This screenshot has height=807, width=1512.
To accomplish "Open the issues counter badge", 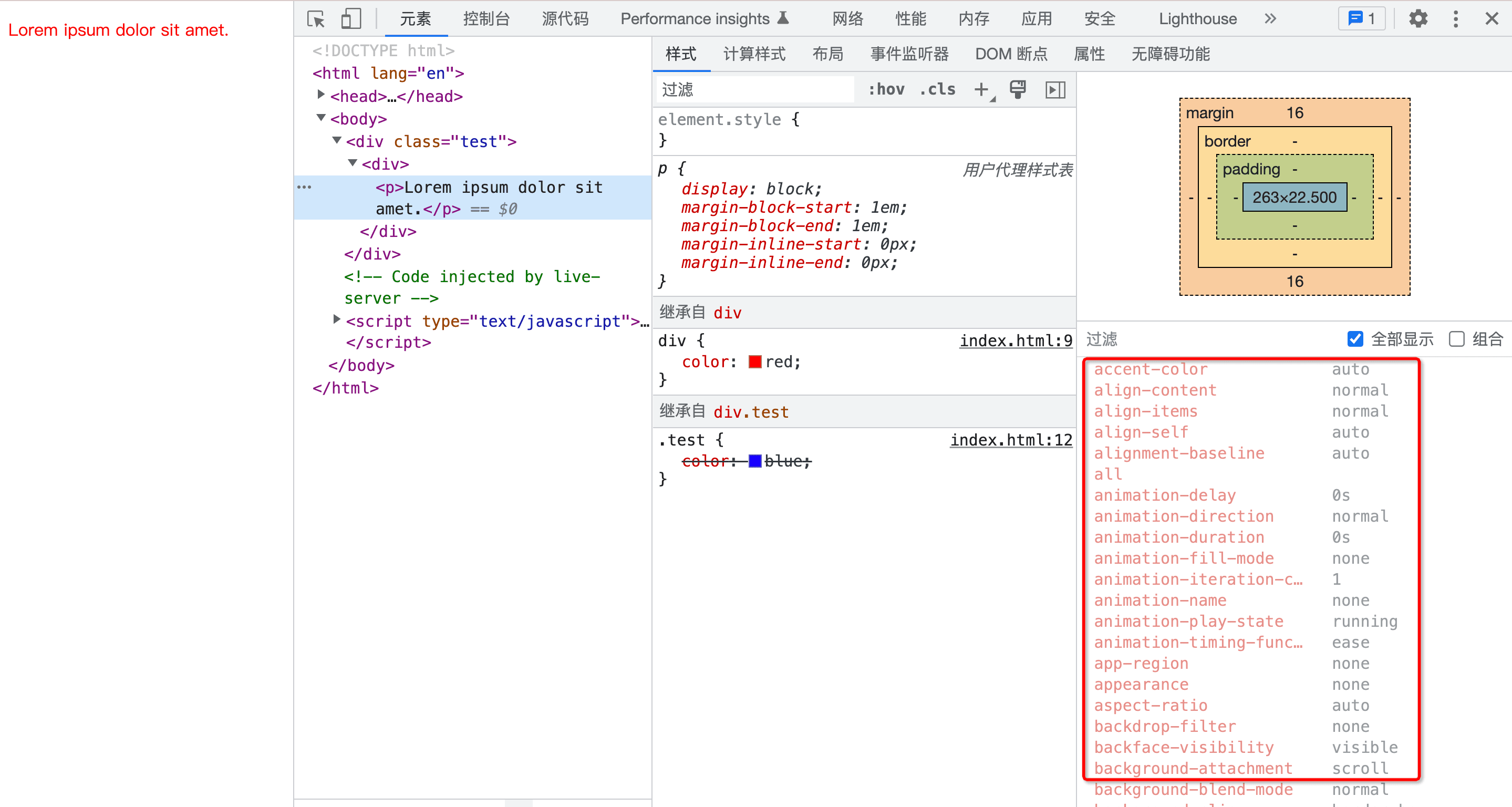I will tap(1361, 19).
